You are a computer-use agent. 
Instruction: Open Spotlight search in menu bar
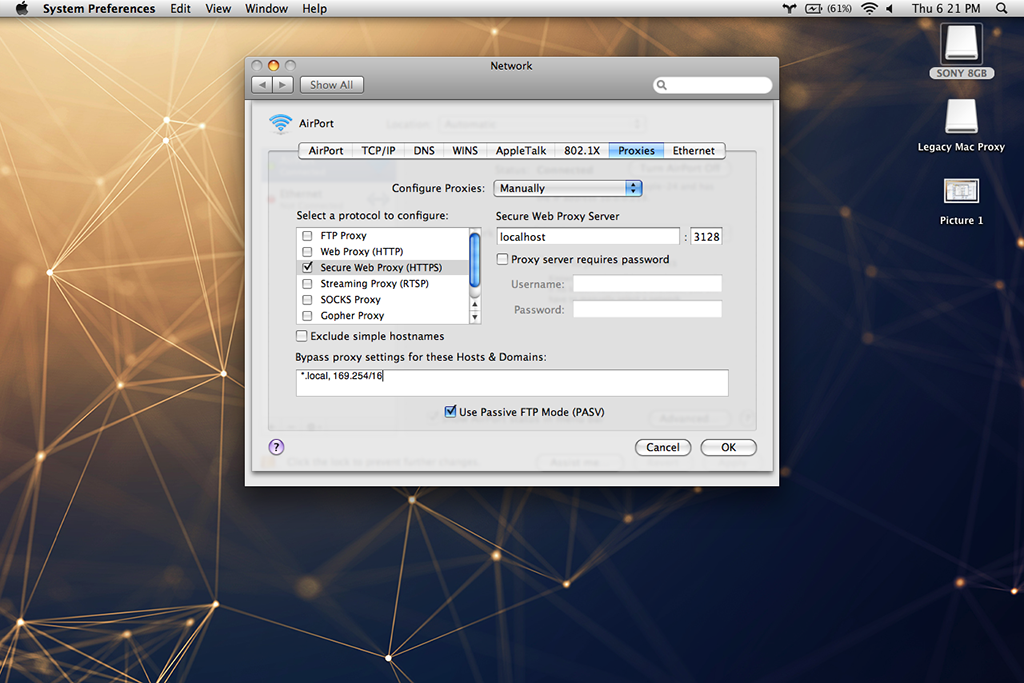[x=1002, y=8]
